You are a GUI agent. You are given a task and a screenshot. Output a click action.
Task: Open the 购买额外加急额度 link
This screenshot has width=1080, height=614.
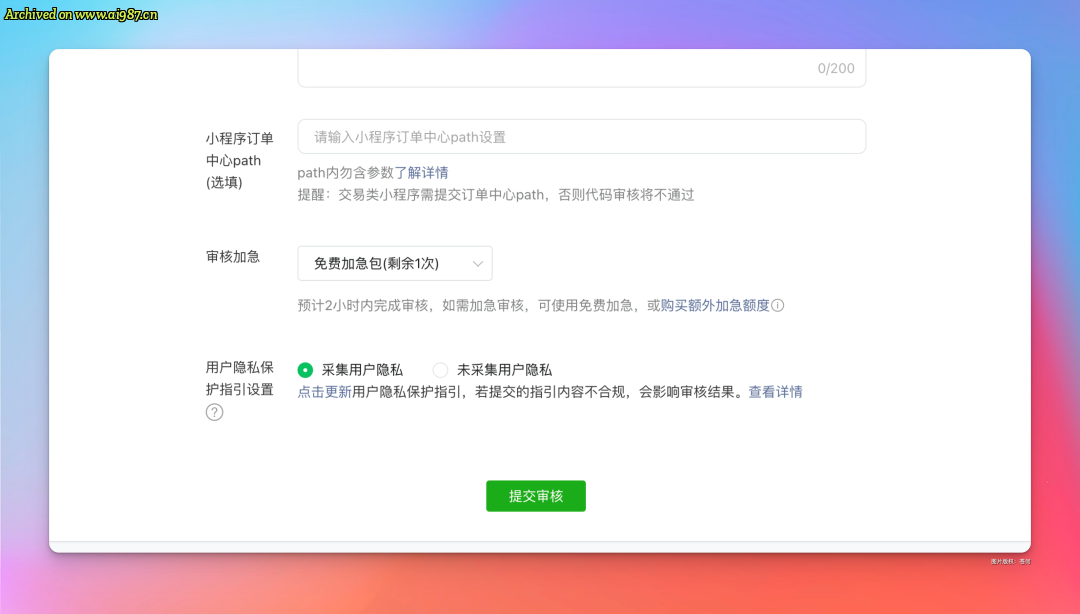[x=715, y=305]
